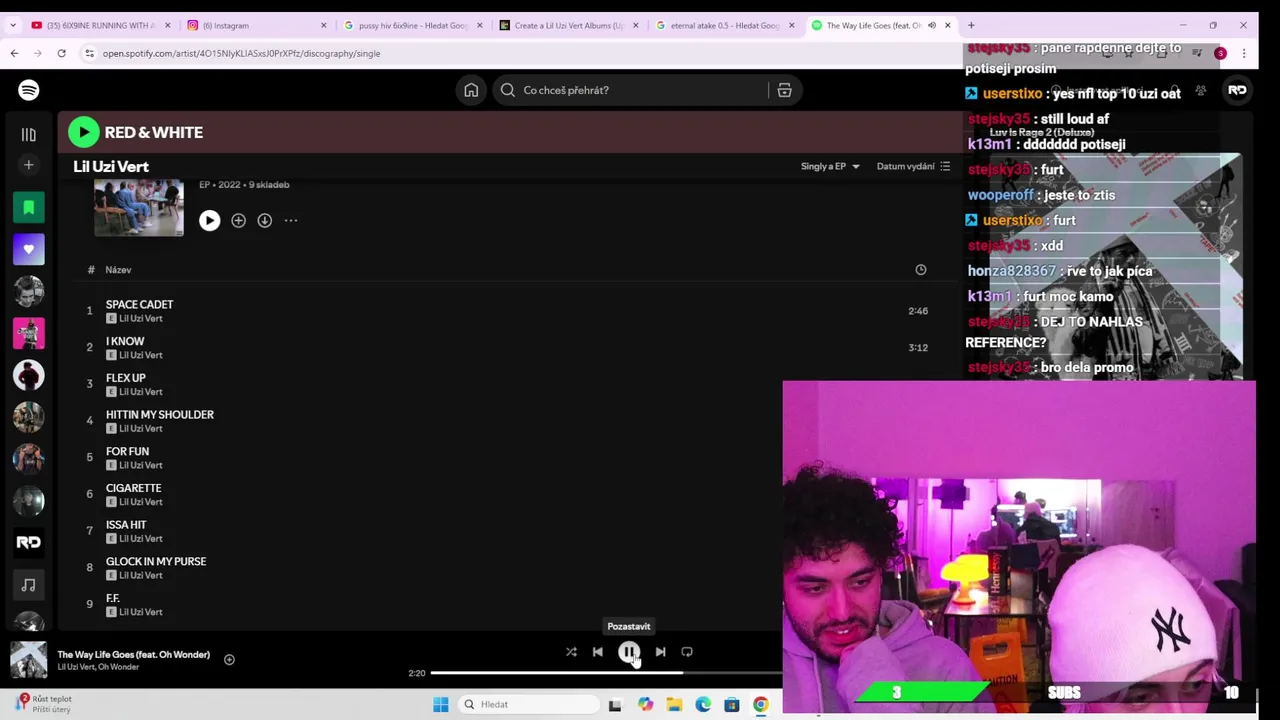Add current song to Liked Songs
This screenshot has height=720, width=1280.
pyautogui.click(x=229, y=659)
